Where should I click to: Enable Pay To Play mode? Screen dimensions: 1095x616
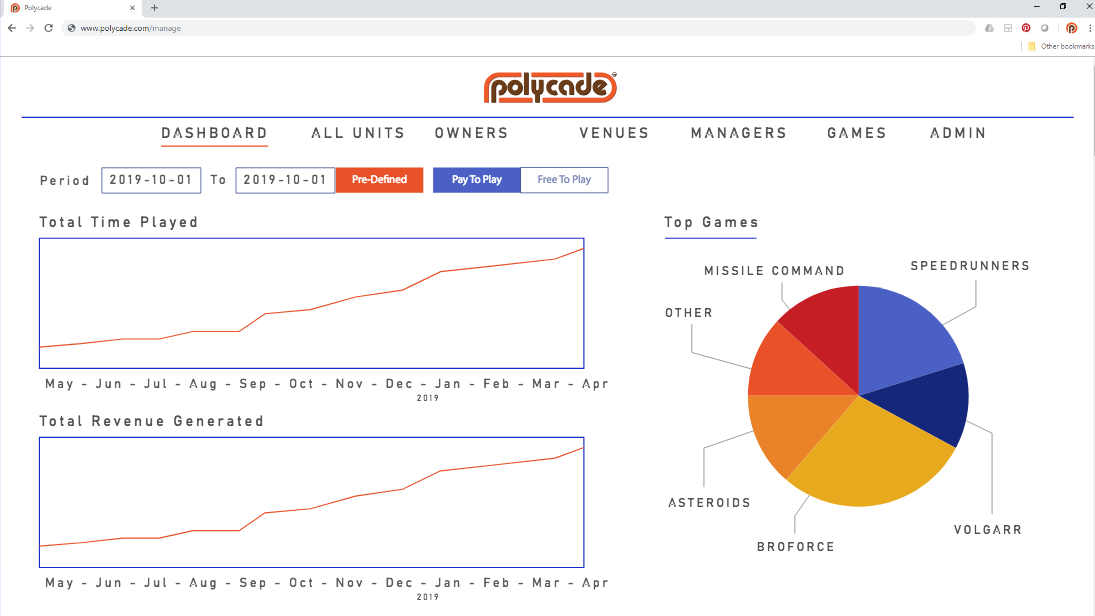point(477,180)
